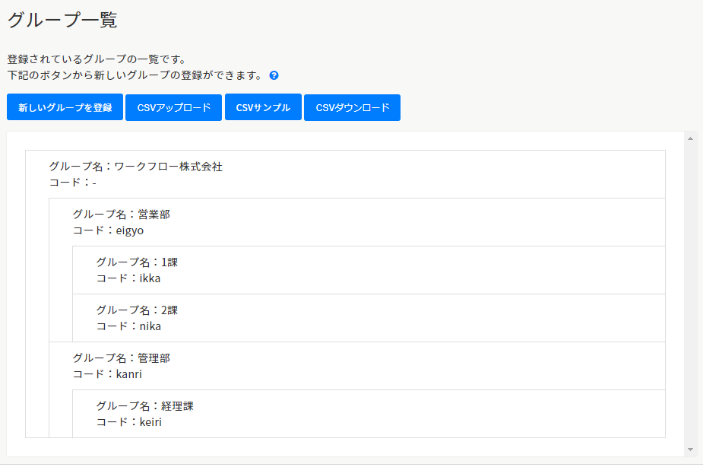Click the nika code label

tap(150, 326)
